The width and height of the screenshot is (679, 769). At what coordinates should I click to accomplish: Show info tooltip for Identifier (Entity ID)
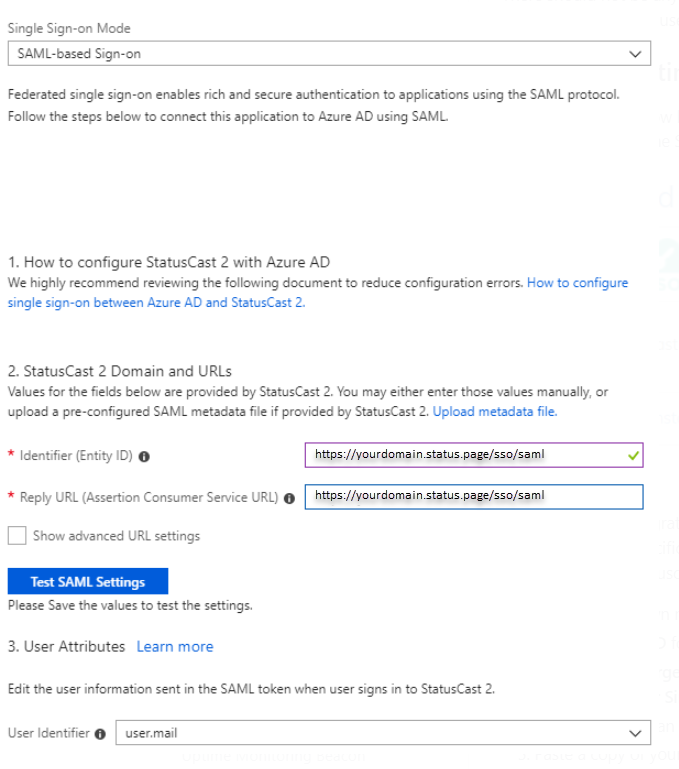coord(144,457)
